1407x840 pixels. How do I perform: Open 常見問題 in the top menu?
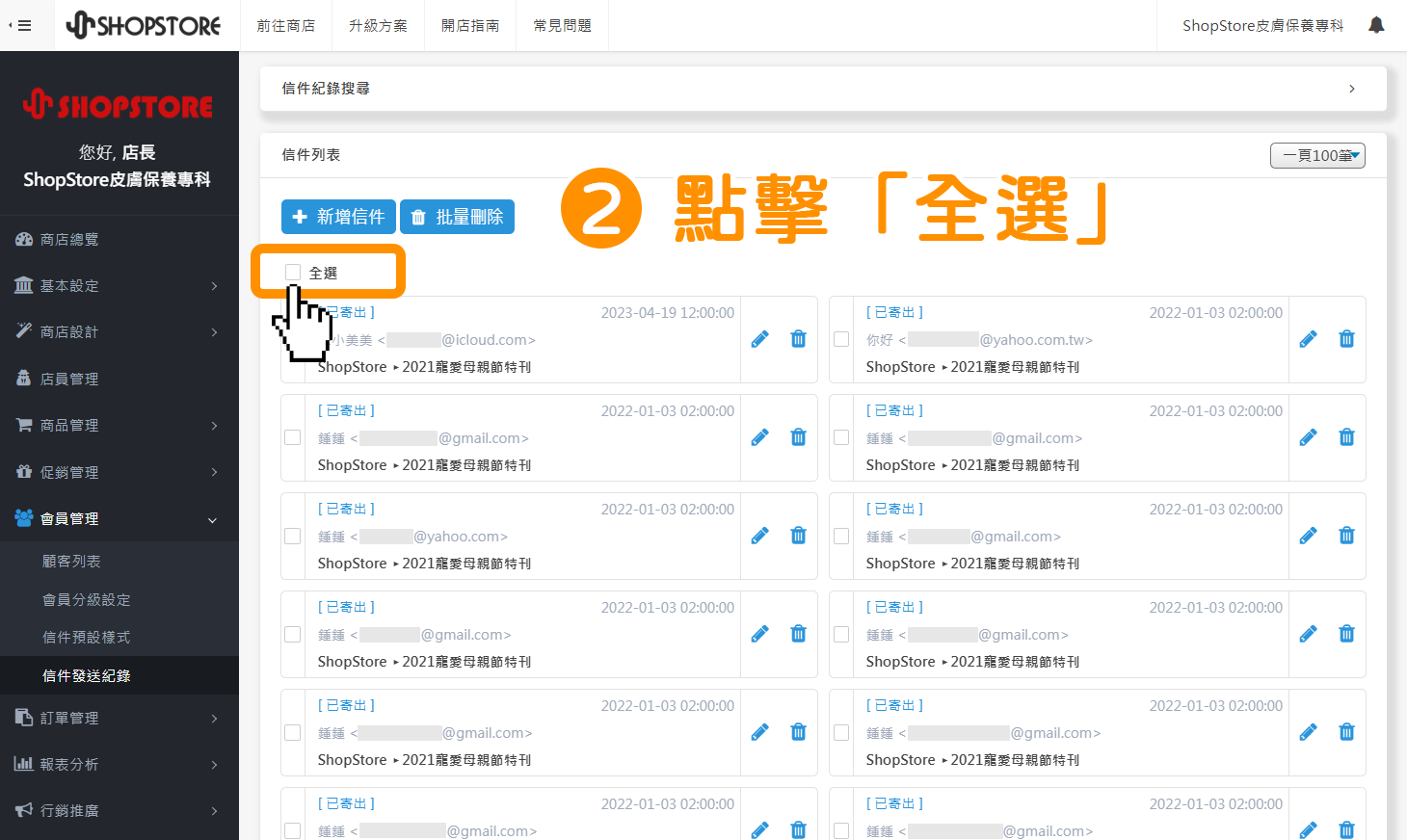563,26
